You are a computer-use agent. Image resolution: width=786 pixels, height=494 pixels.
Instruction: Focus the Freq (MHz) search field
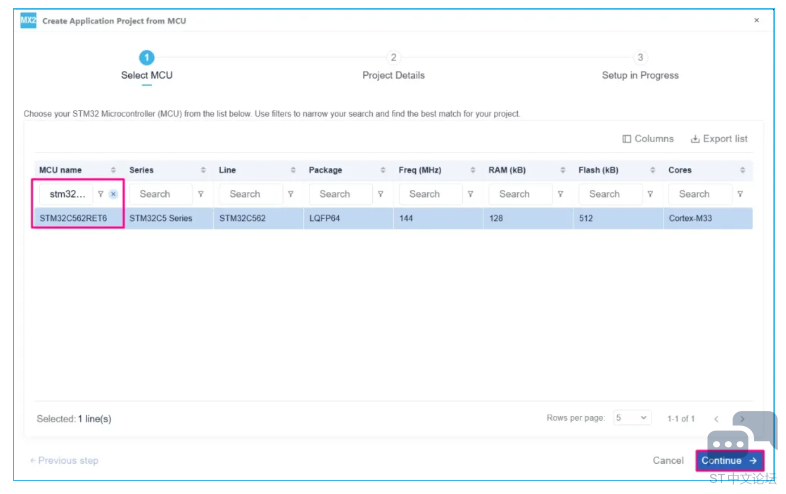[431, 194]
